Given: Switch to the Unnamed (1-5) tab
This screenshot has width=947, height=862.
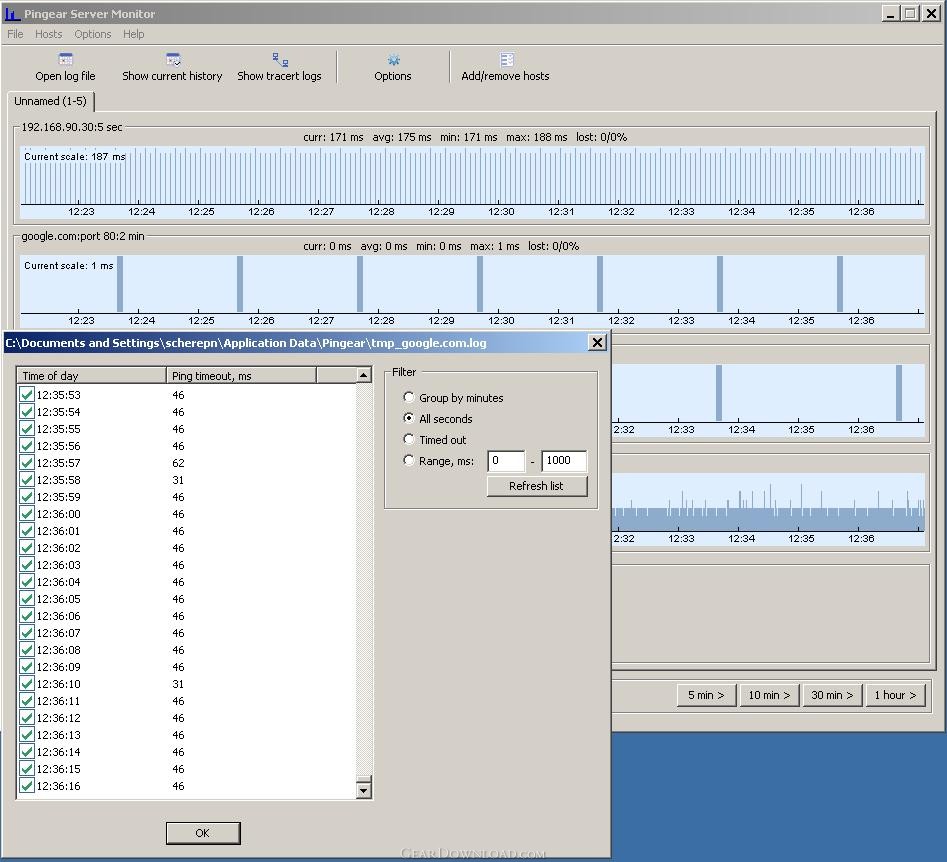Looking at the screenshot, I should pos(50,102).
